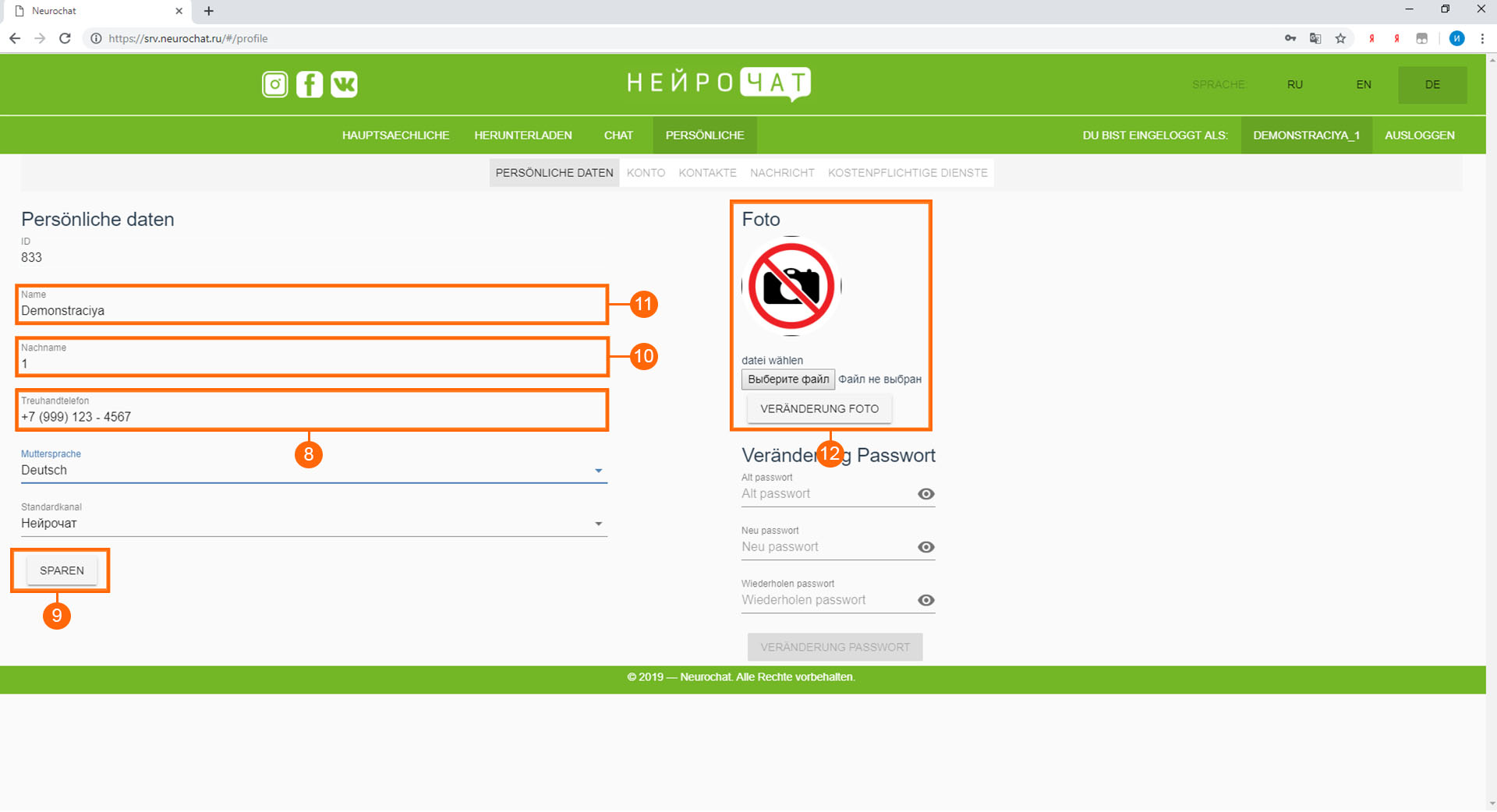This screenshot has width=1497, height=812.
Task: Expand the Standardkanal dropdown
Action: point(598,524)
